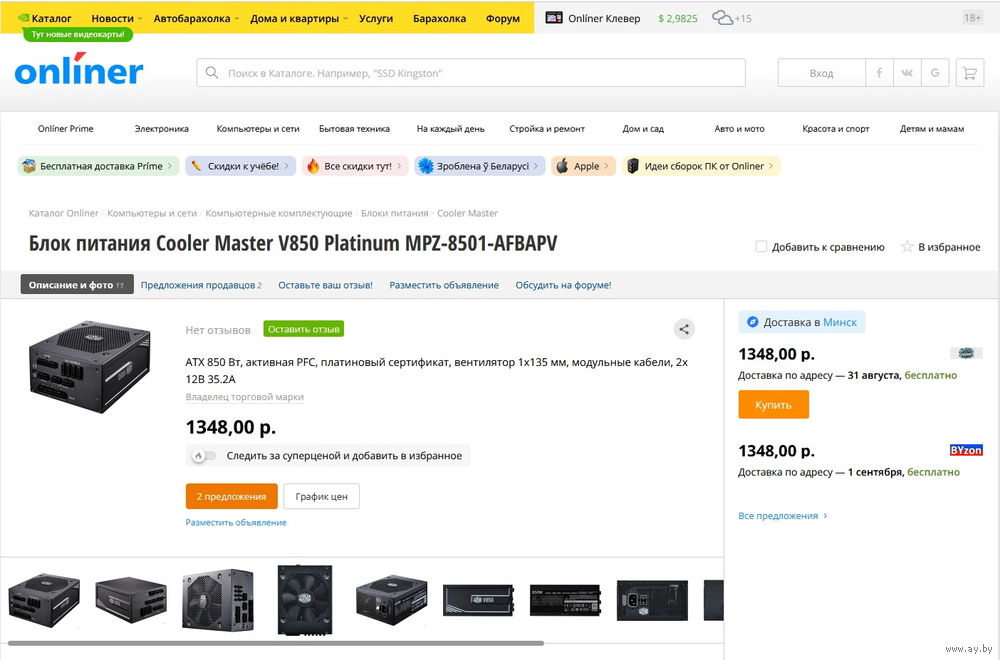Click the orange Купить button
This screenshot has width=1000, height=660.
[x=774, y=404]
